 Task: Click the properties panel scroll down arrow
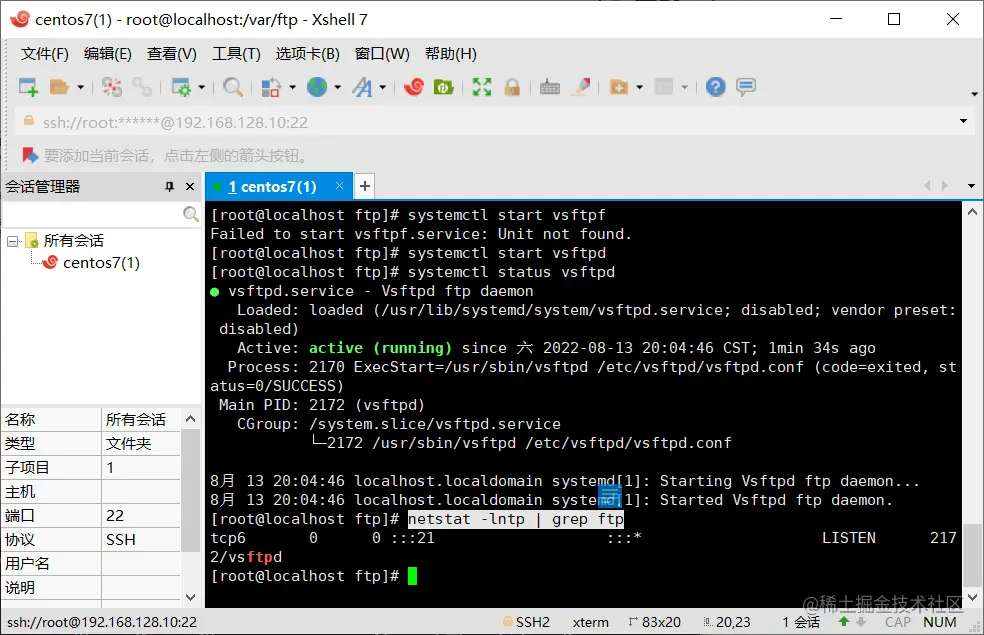click(x=191, y=597)
